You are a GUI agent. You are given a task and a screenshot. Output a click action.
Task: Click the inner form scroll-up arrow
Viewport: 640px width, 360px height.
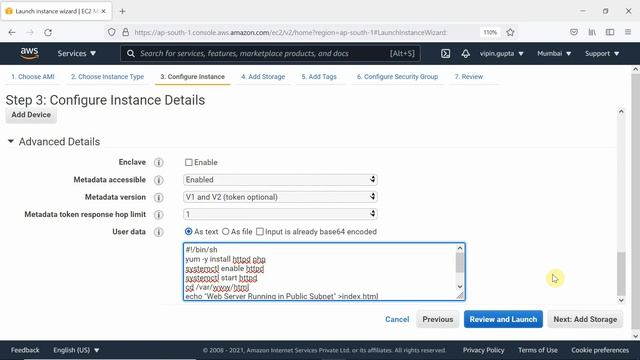621,111
